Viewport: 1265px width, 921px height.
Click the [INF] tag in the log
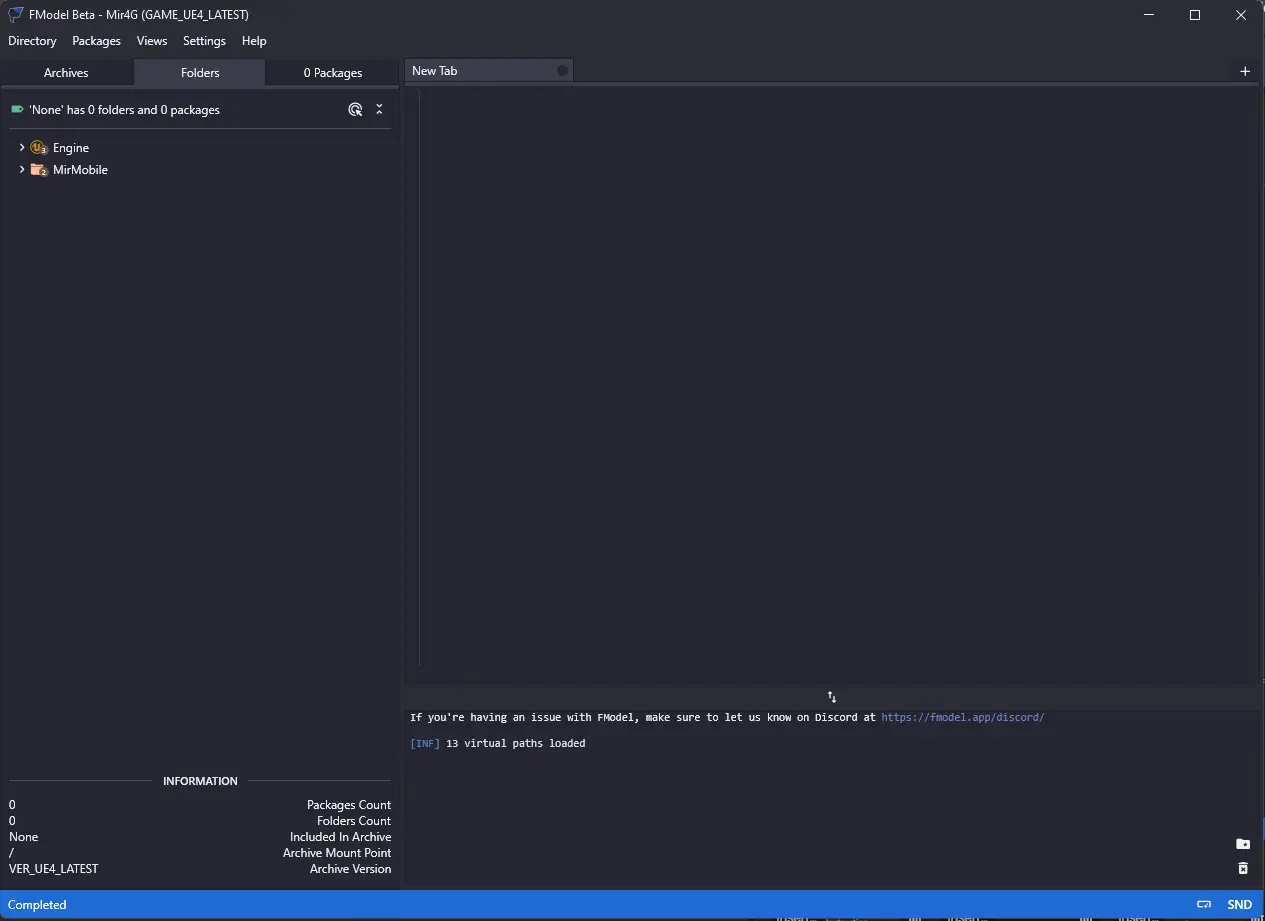[x=425, y=743]
